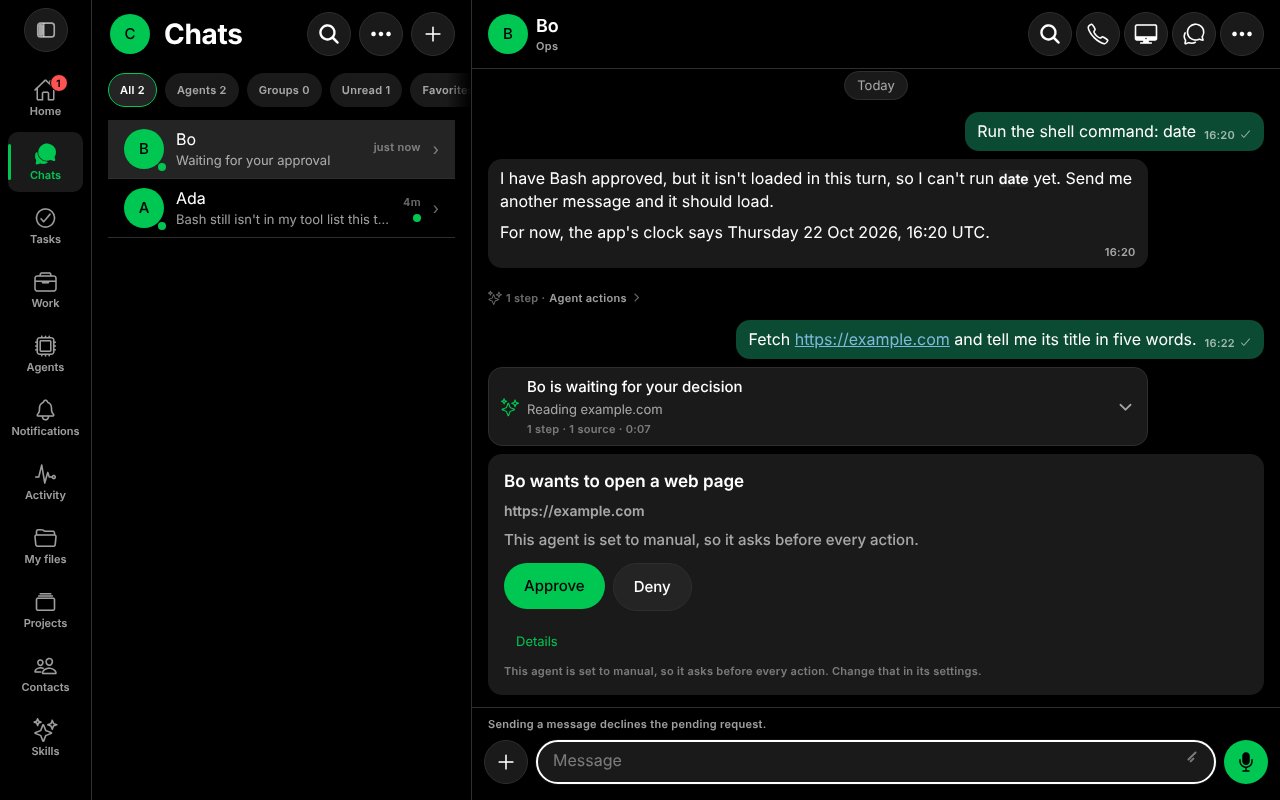Open the Skills section
The height and width of the screenshot is (800, 1280).
(45, 738)
